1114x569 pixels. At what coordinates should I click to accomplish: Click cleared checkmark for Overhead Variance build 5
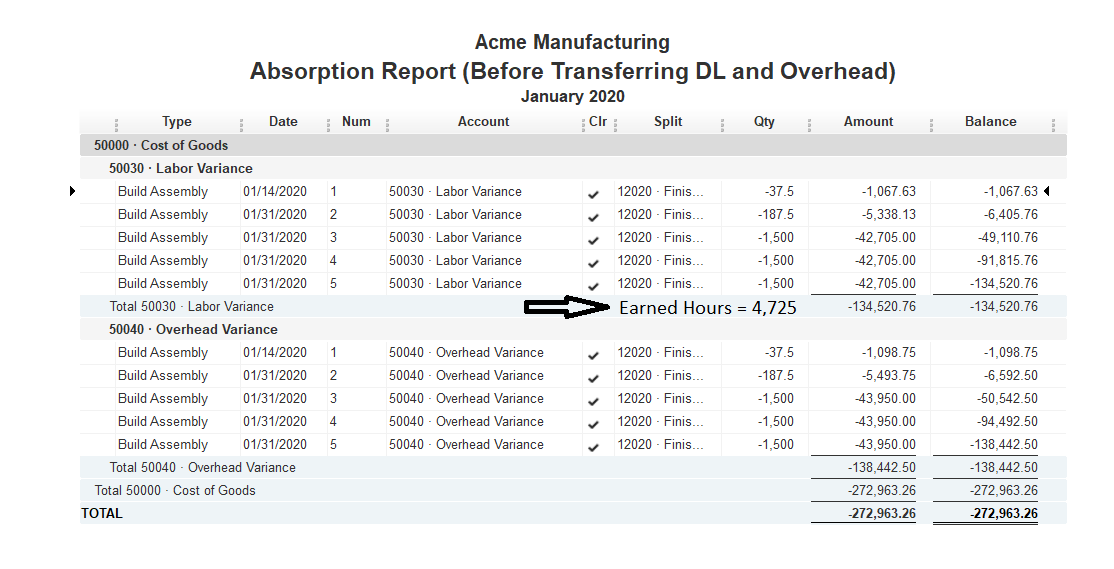tap(594, 447)
